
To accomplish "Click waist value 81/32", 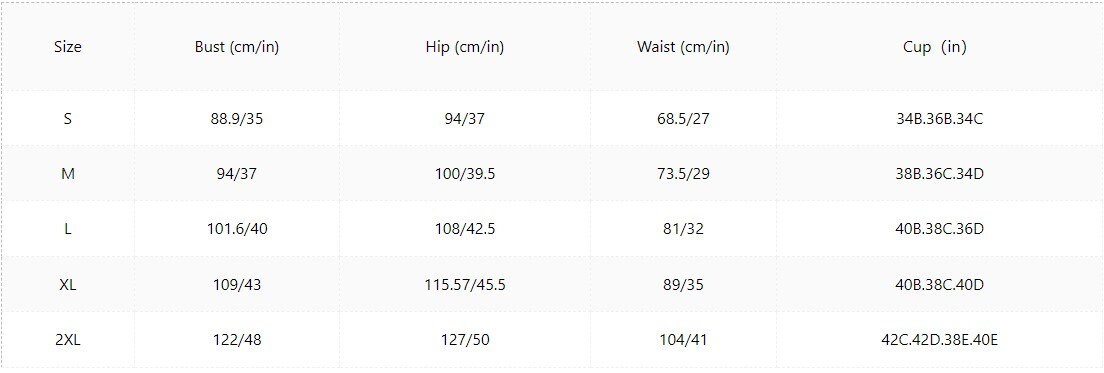I will pyautogui.click(x=683, y=229).
